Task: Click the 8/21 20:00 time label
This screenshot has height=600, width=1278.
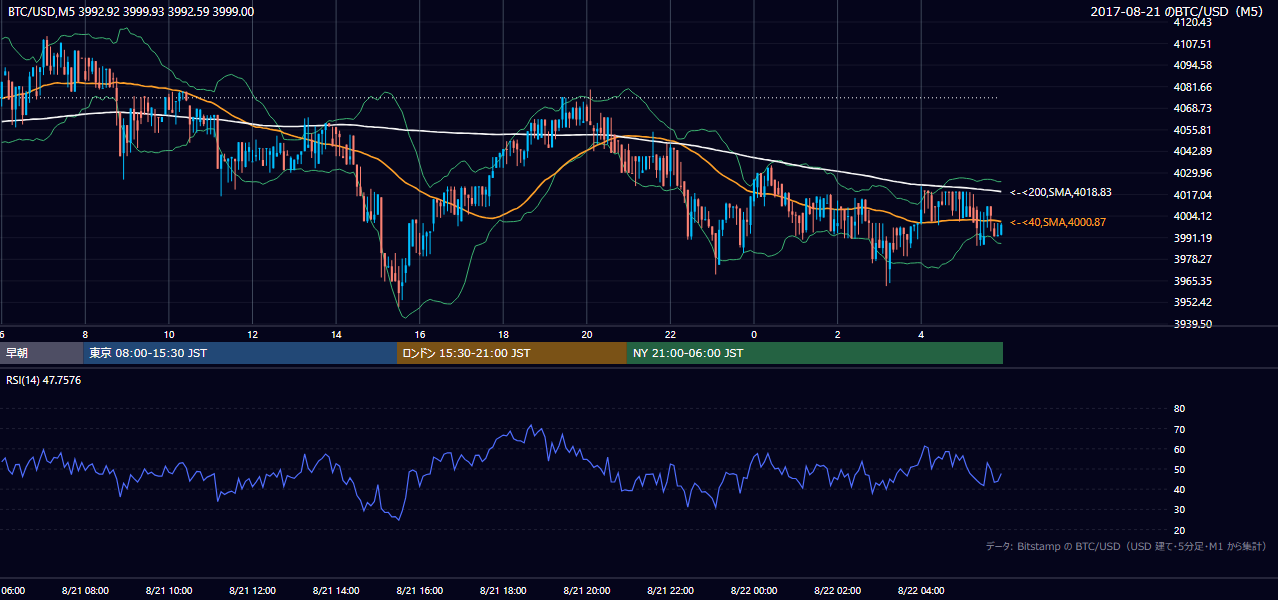Action: (587, 591)
